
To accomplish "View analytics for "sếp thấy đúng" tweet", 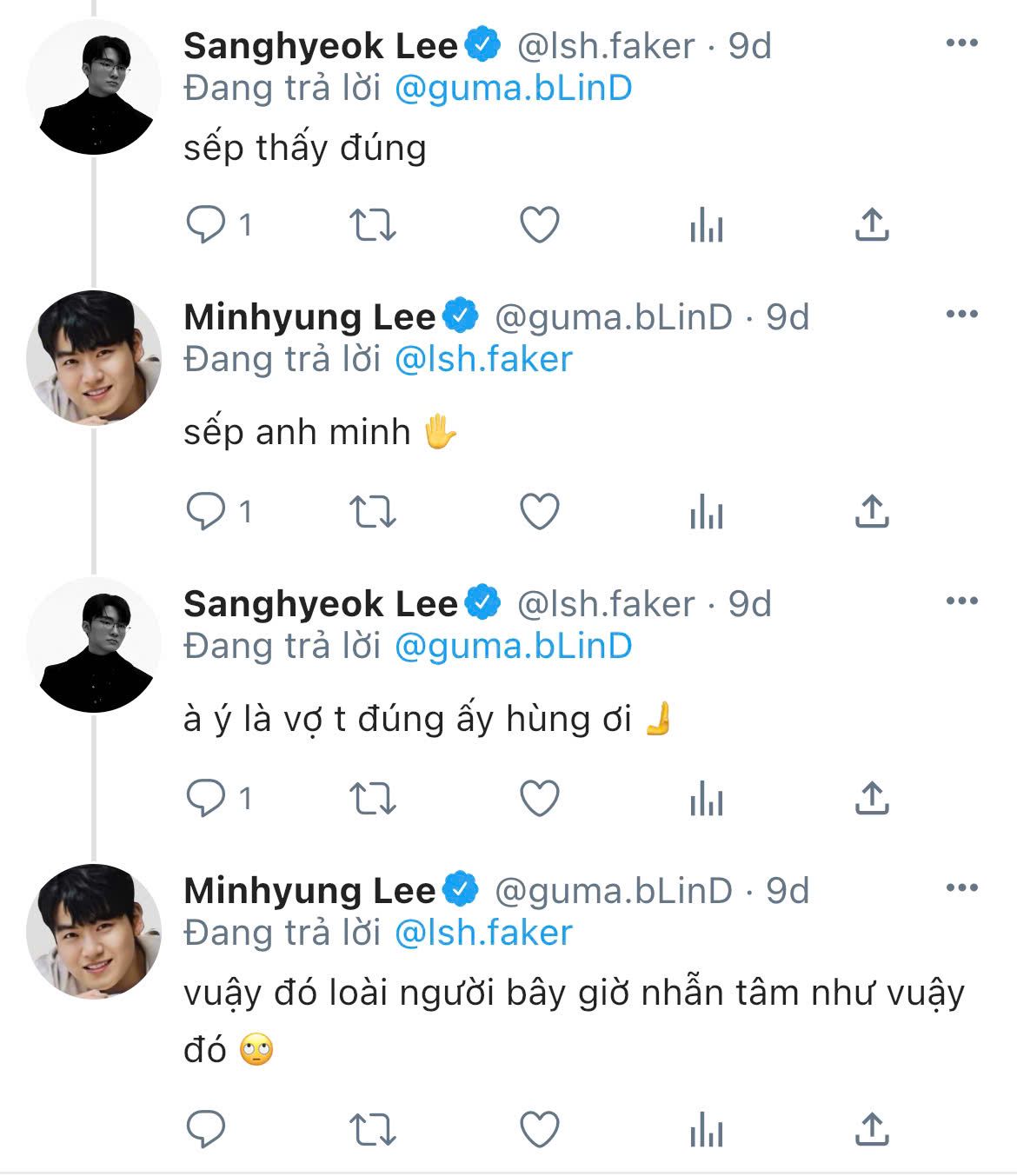I will pos(706,225).
